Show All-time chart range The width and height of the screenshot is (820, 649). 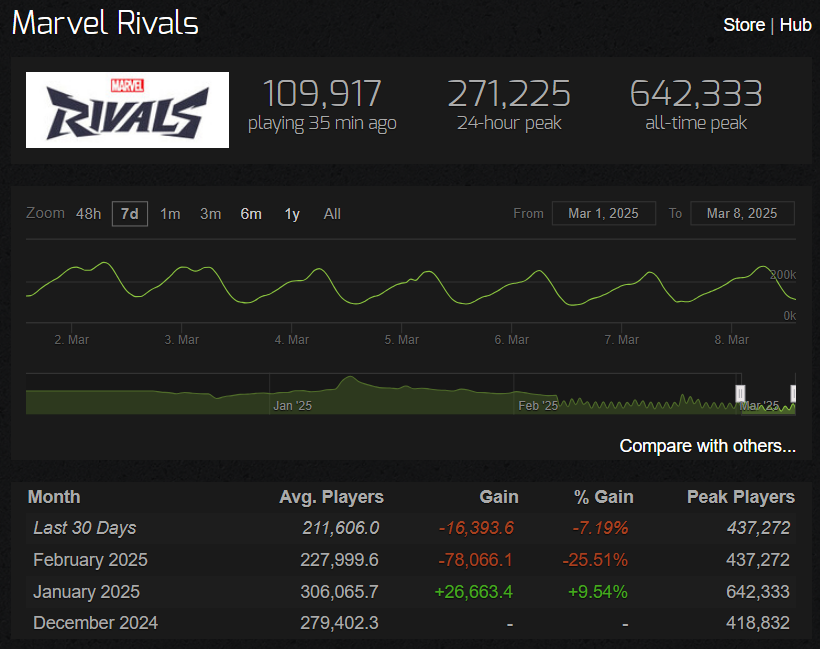point(332,214)
